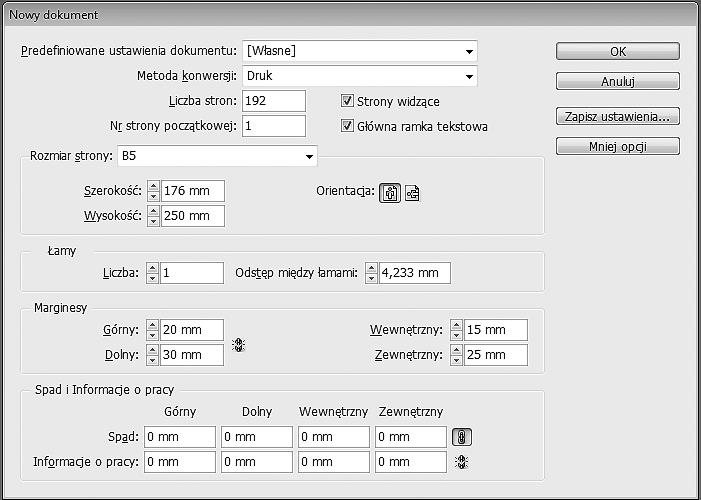Click the Szerokość stepper arrows

tap(153, 191)
